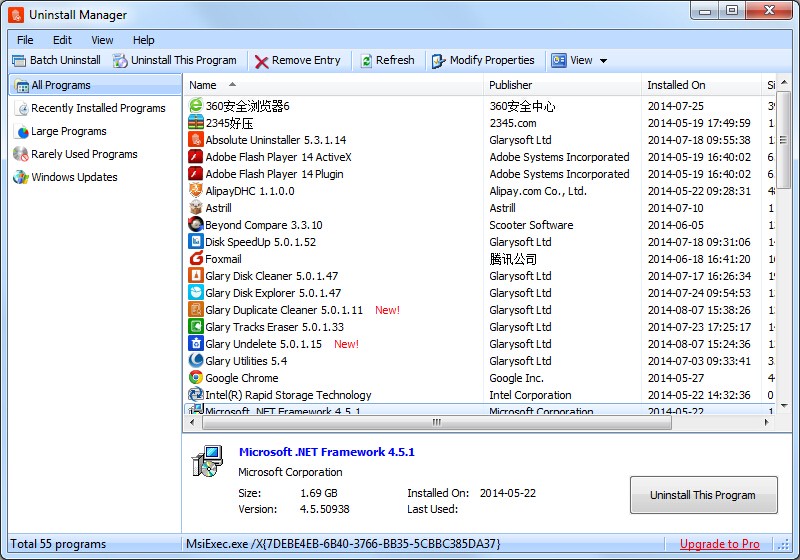Click the Refresh toolbar icon
This screenshot has width=800, height=560.
(366, 61)
